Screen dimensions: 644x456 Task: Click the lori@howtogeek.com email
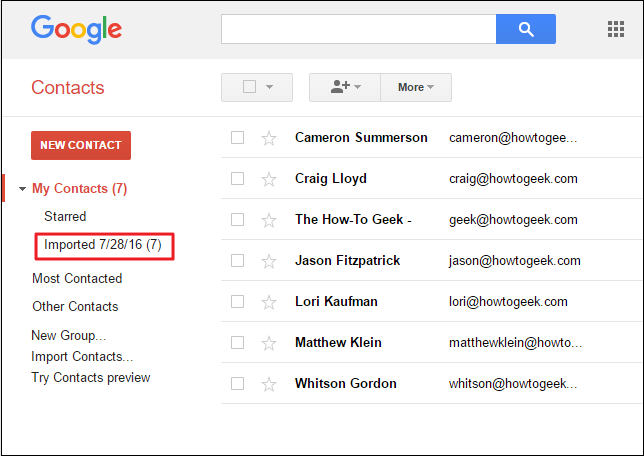point(508,302)
